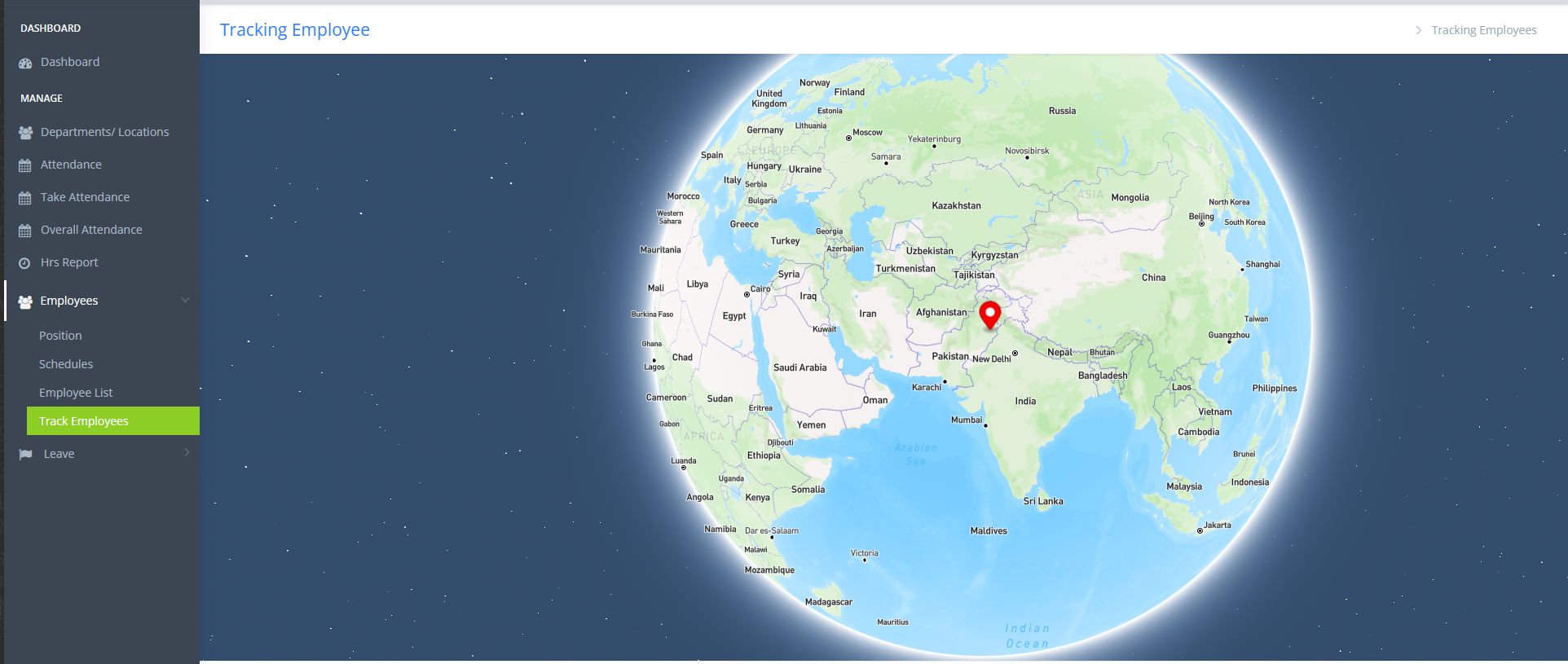Screen dimensions: 1568x664
Task: Click India on the globe map
Action: [1025, 401]
